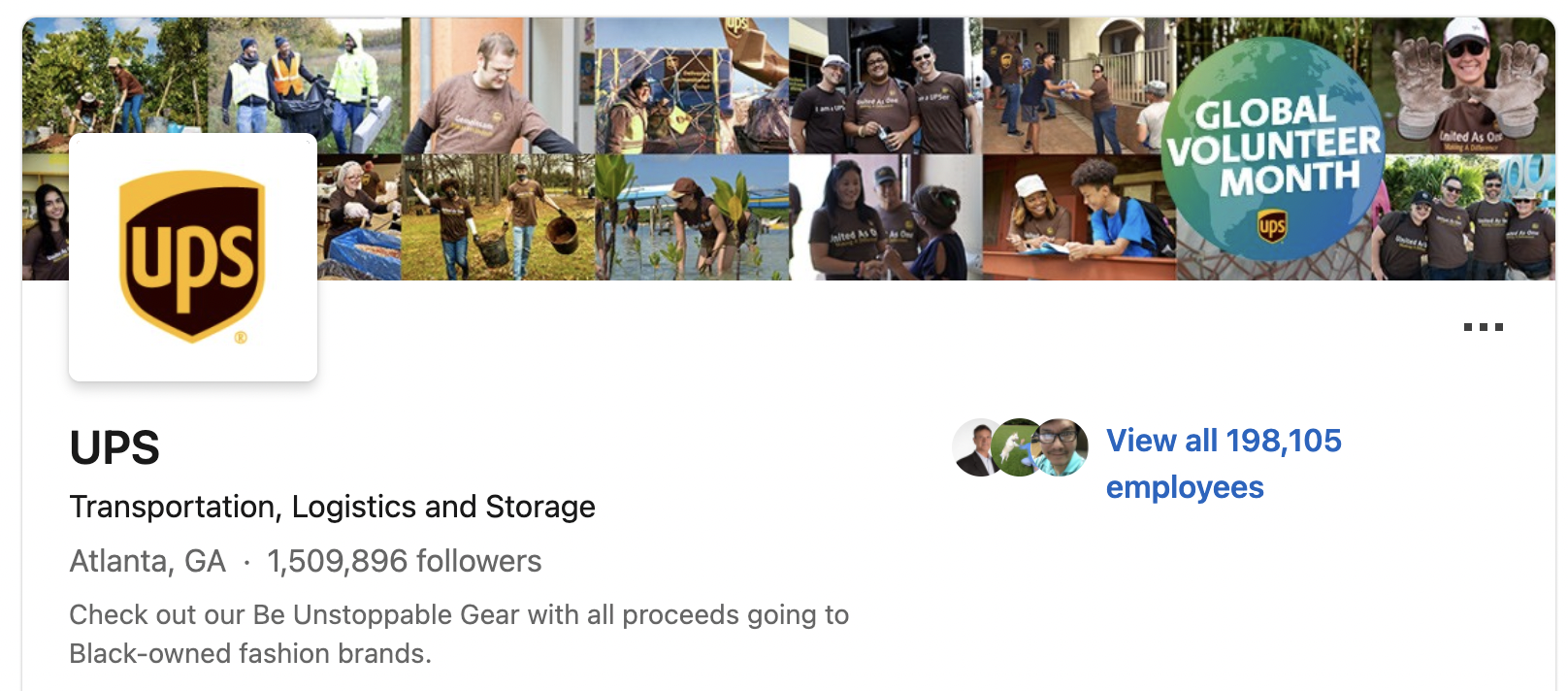Open group photo beneath the gloves picture

(1470, 217)
